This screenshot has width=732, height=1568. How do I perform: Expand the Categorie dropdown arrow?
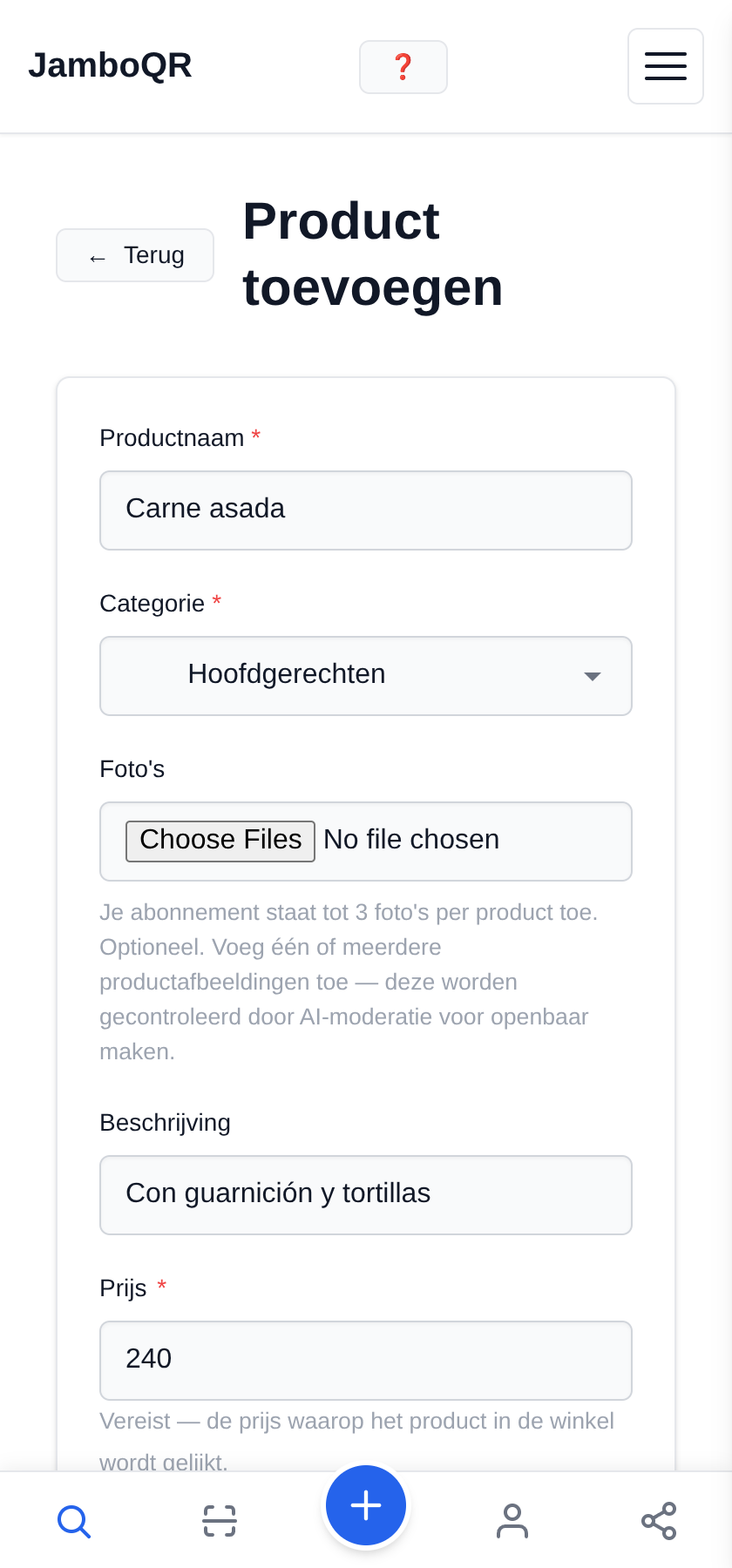(x=593, y=676)
